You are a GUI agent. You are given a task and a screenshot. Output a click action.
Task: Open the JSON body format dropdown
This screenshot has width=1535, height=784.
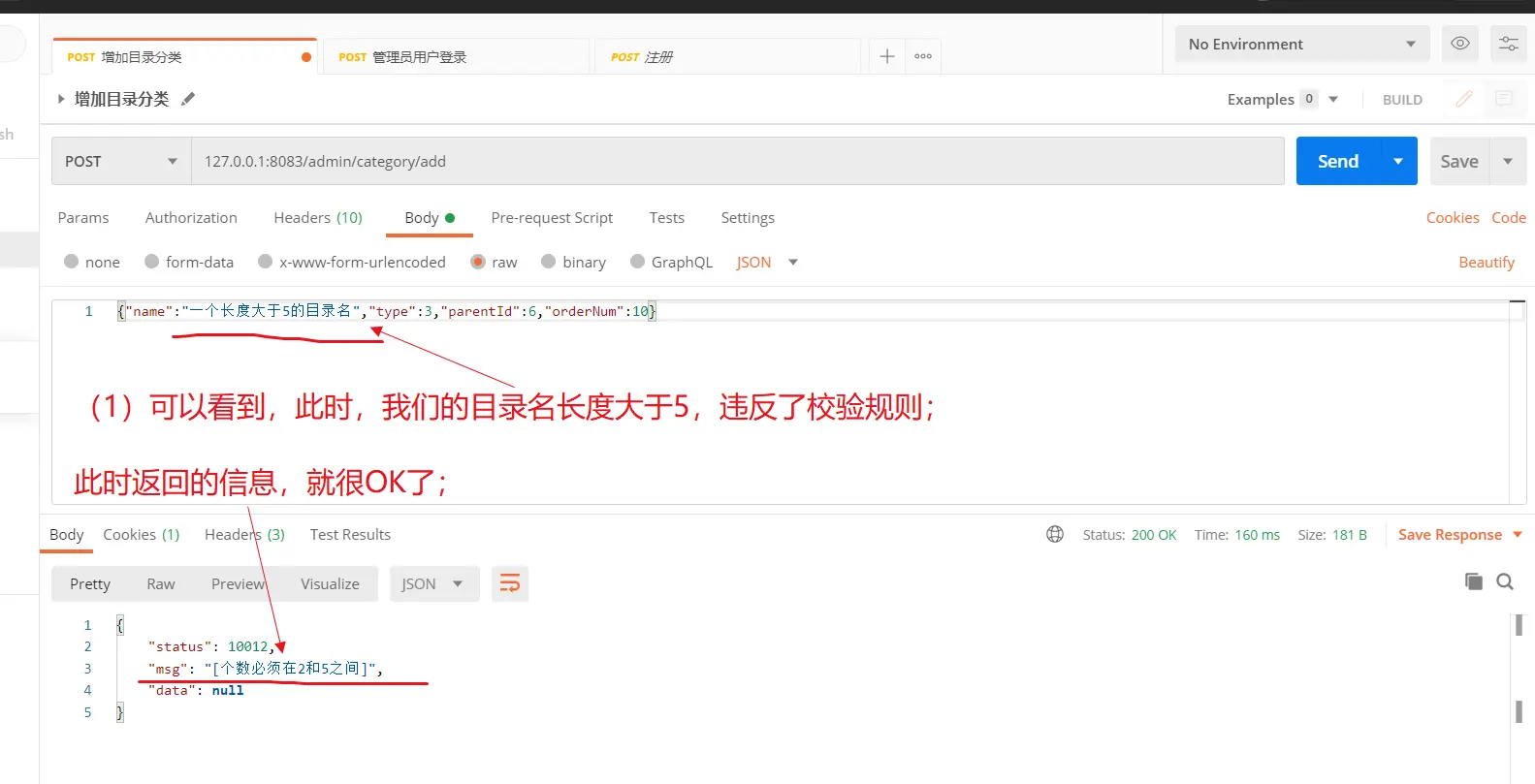click(x=766, y=262)
